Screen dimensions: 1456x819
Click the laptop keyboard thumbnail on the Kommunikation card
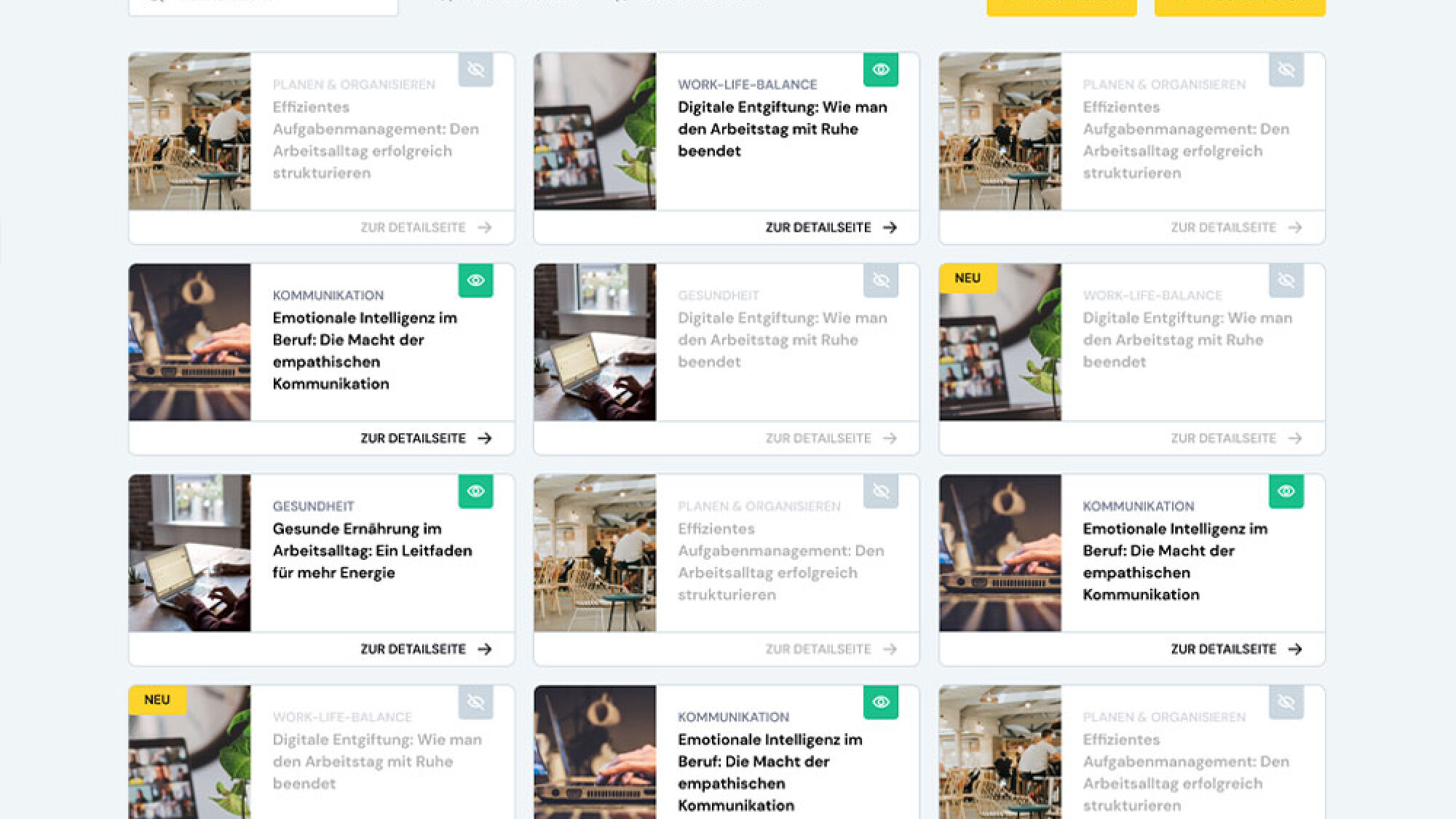[189, 342]
